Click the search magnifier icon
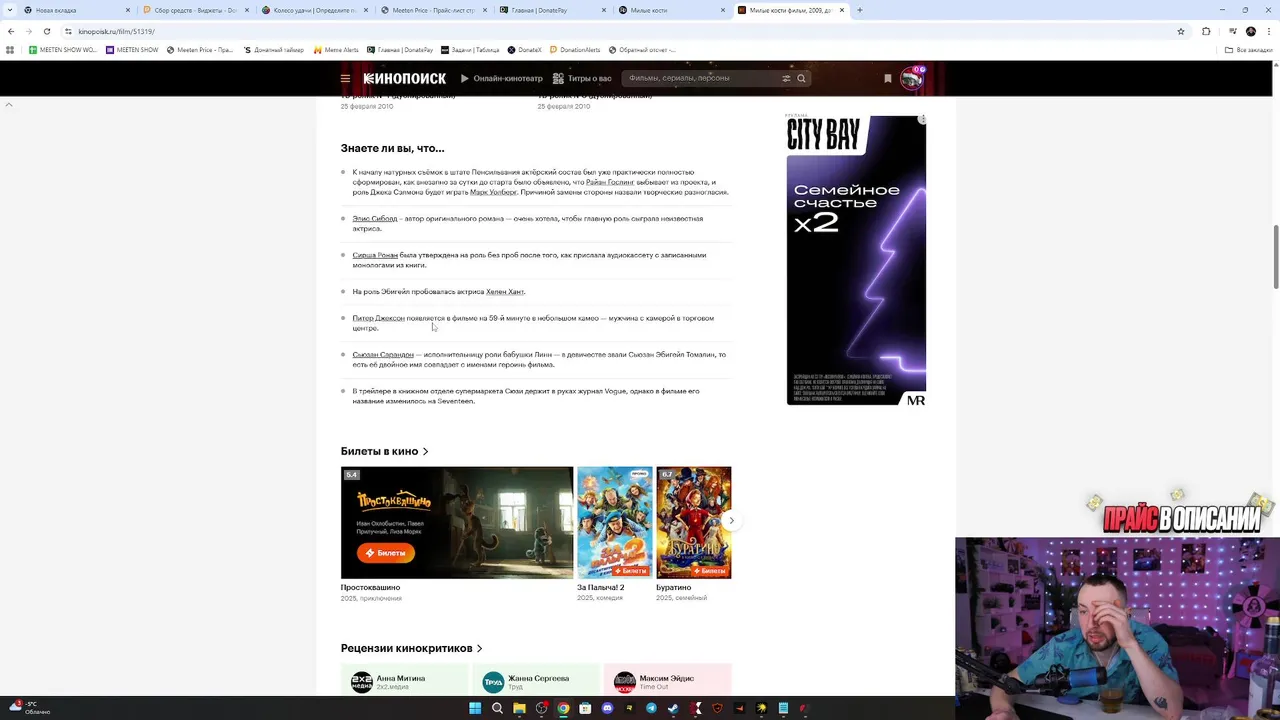This screenshot has height=720, width=1280. point(801,78)
